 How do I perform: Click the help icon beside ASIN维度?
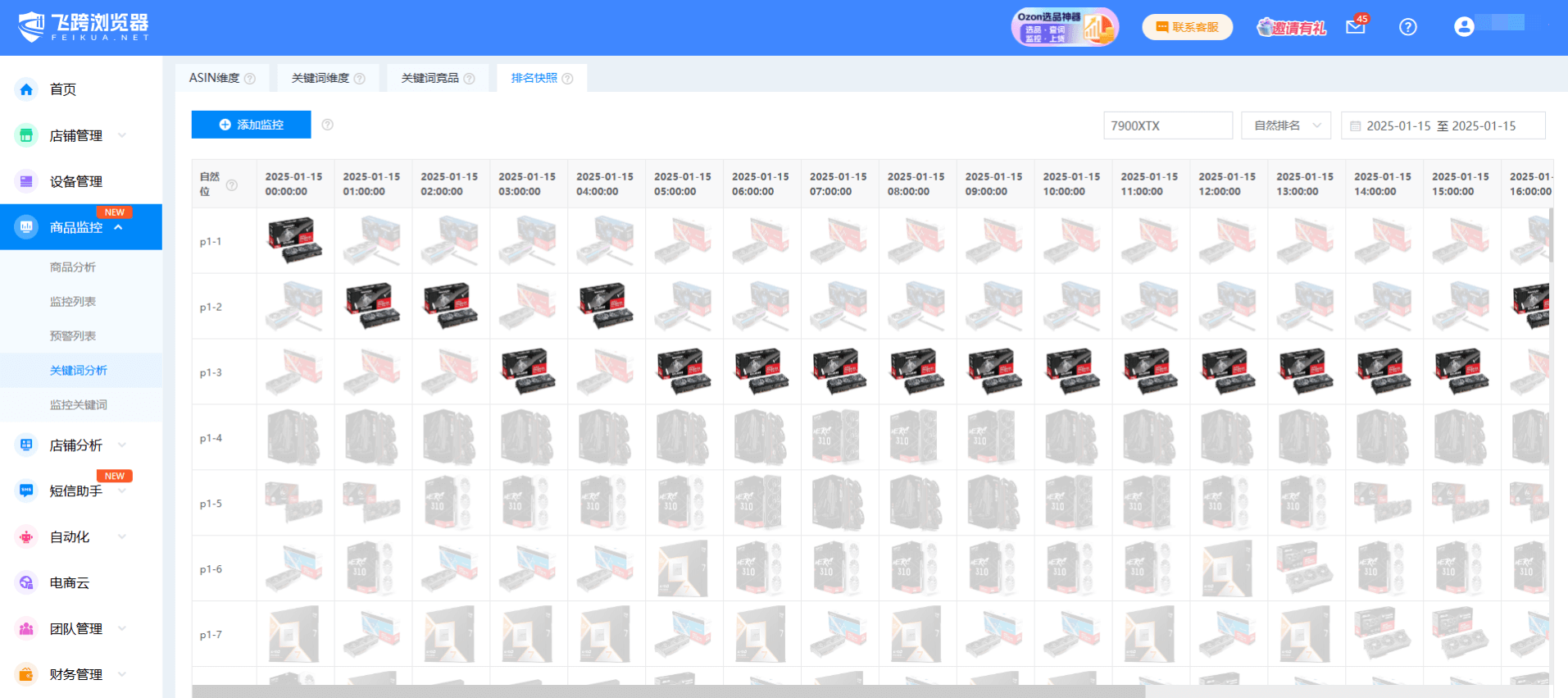250,79
